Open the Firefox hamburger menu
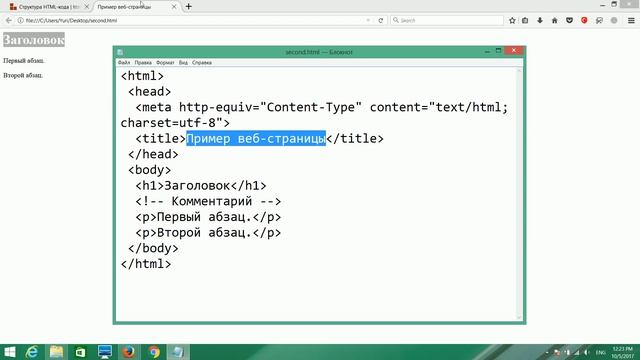Image resolution: width=640 pixels, height=360 pixels. point(631,20)
